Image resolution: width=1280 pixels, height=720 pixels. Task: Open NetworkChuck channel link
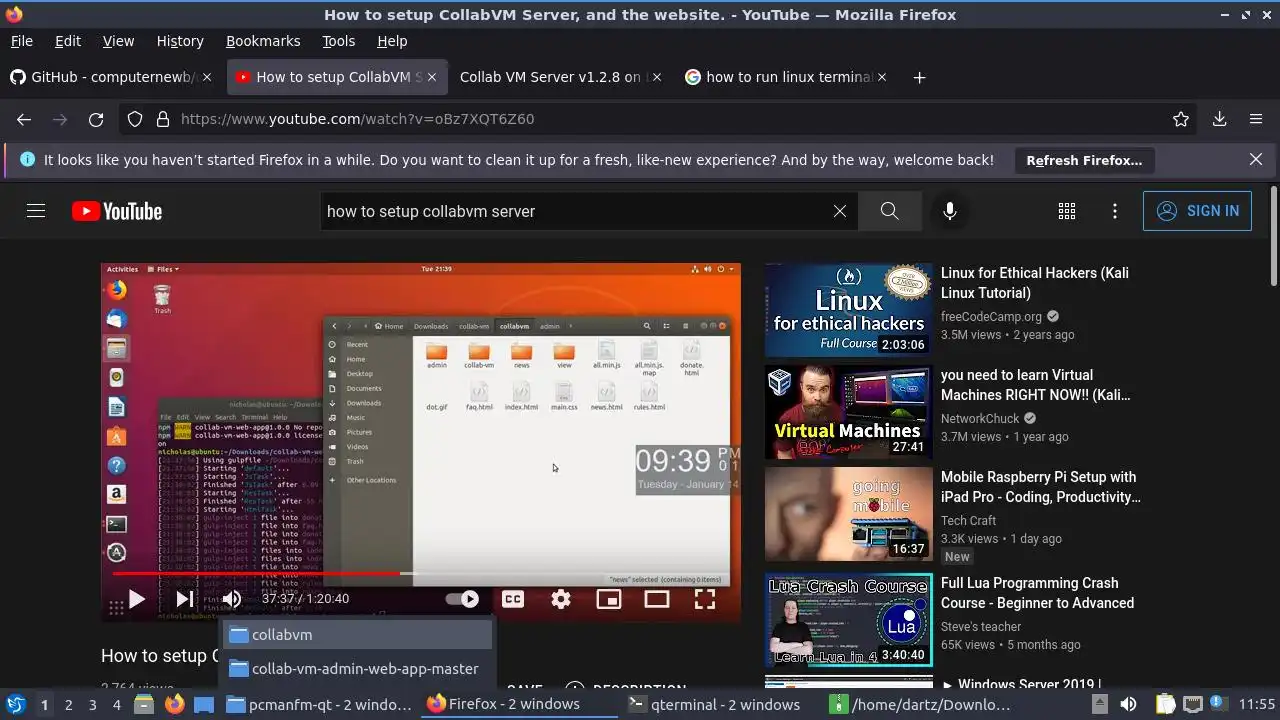click(x=980, y=419)
